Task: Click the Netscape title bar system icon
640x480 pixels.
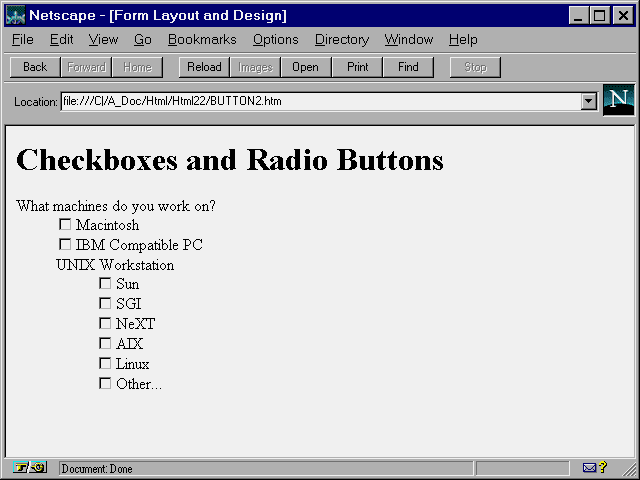Action: point(15,15)
